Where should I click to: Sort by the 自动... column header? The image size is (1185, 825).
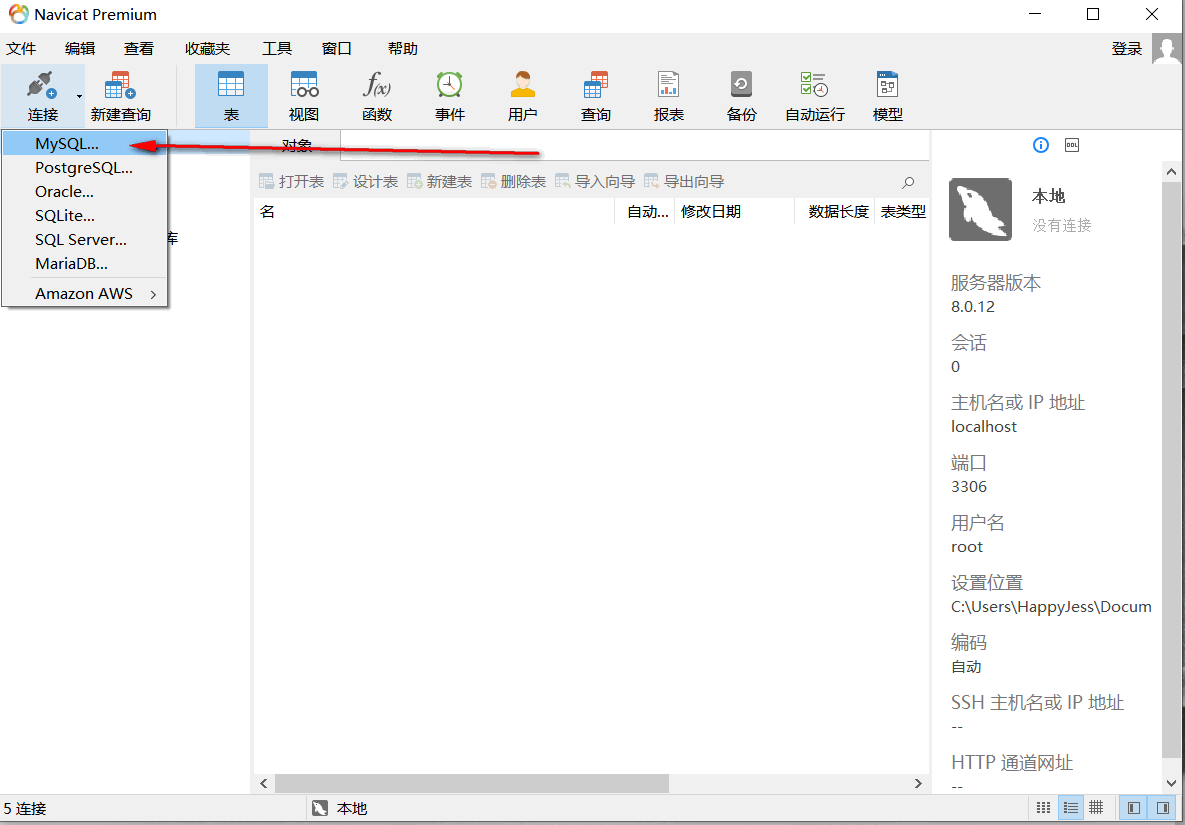645,212
